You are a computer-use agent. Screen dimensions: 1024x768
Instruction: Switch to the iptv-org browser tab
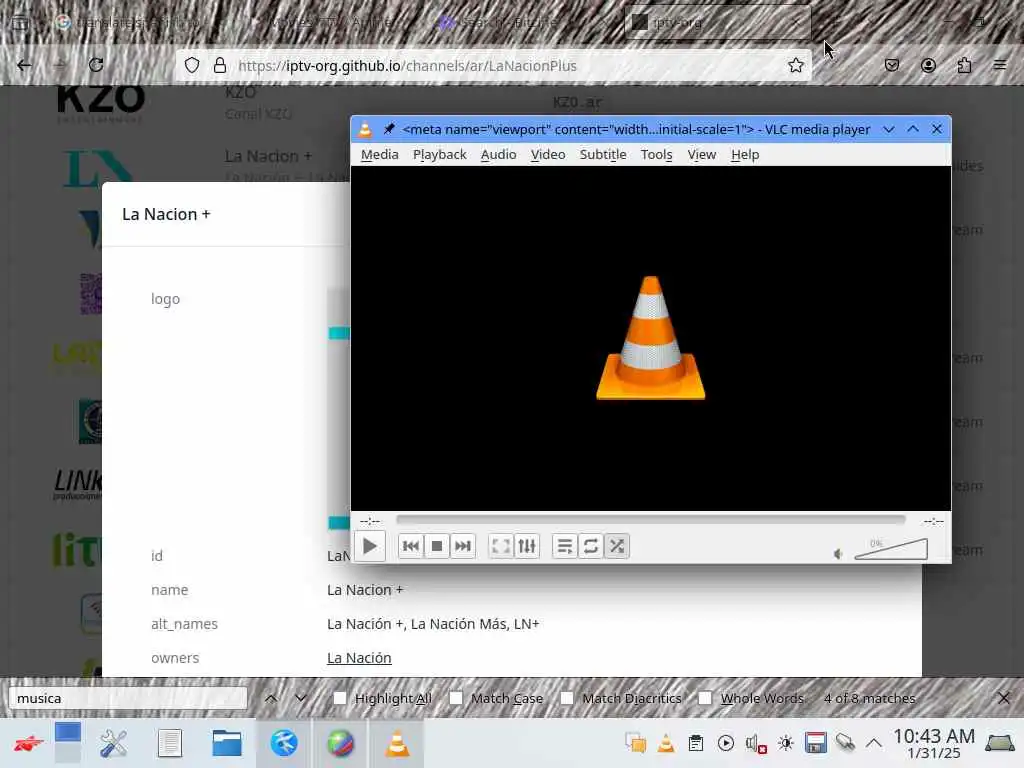(x=717, y=22)
